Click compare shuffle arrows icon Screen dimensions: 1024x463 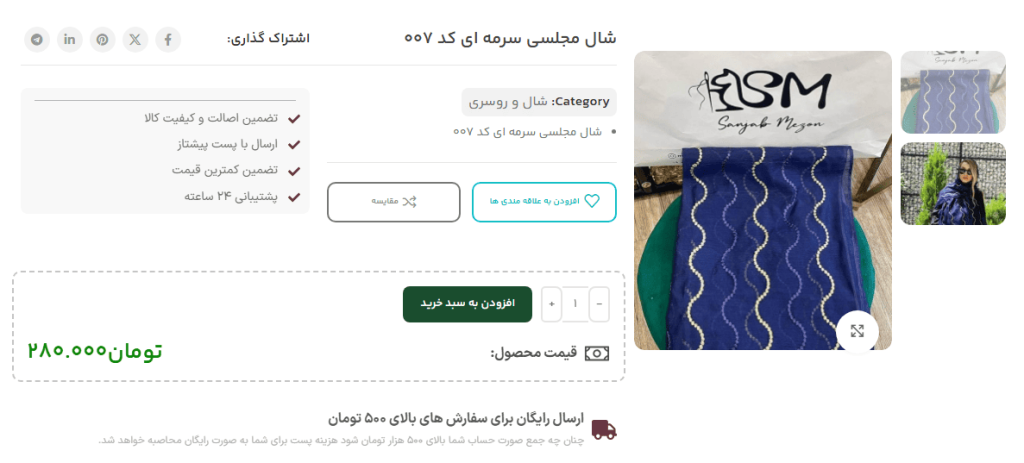click(x=409, y=201)
